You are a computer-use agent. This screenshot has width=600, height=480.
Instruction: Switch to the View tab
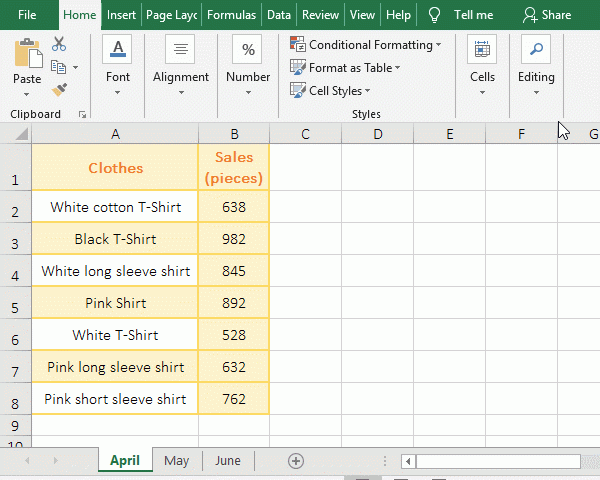click(x=362, y=15)
